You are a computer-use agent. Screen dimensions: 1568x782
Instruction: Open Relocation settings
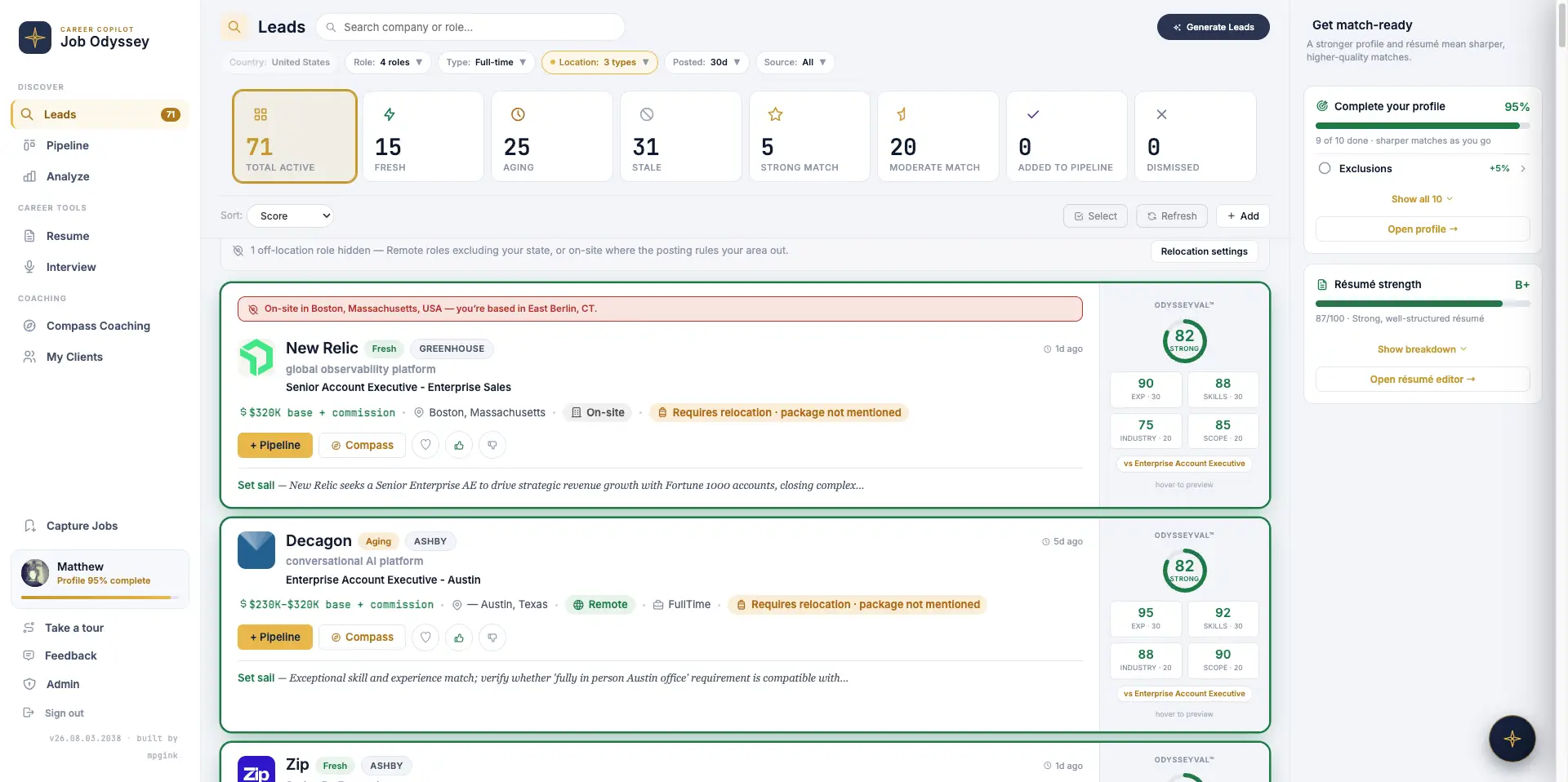[x=1204, y=251]
